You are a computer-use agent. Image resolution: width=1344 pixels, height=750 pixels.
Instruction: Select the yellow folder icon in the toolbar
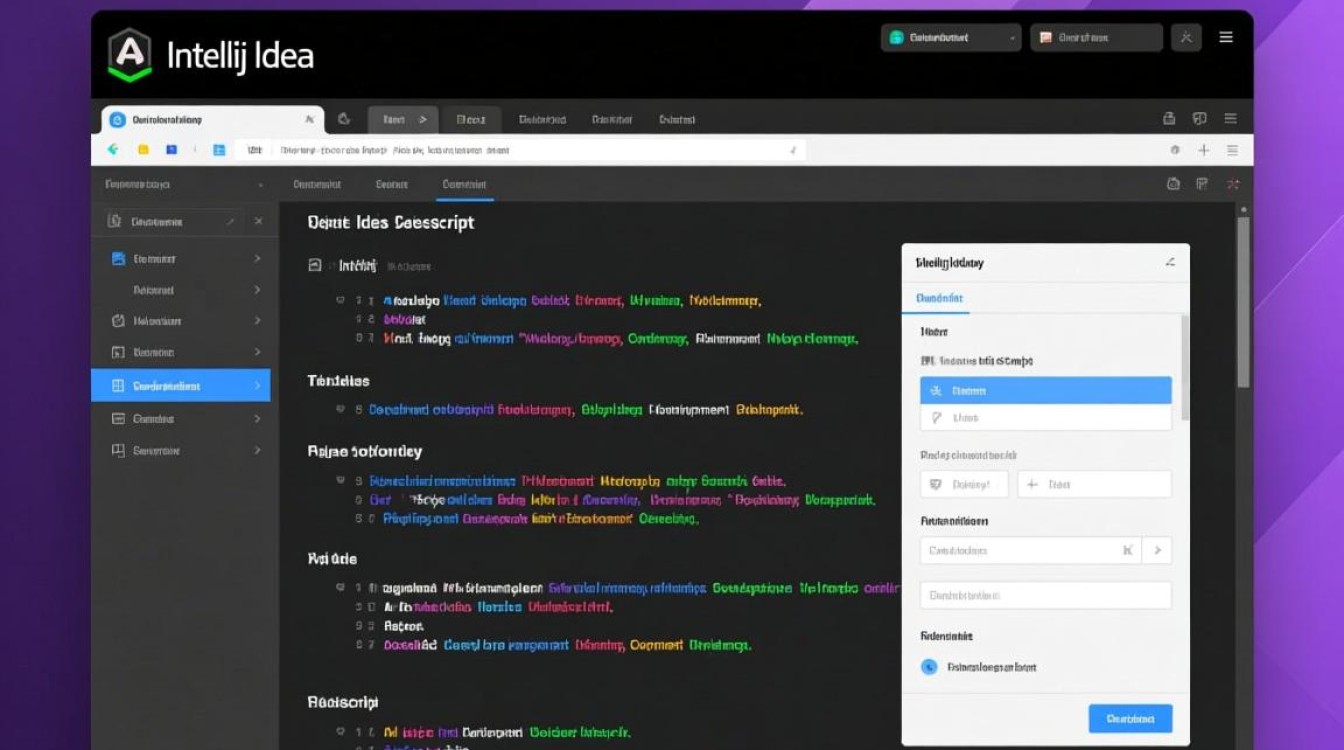pyautogui.click(x=143, y=148)
